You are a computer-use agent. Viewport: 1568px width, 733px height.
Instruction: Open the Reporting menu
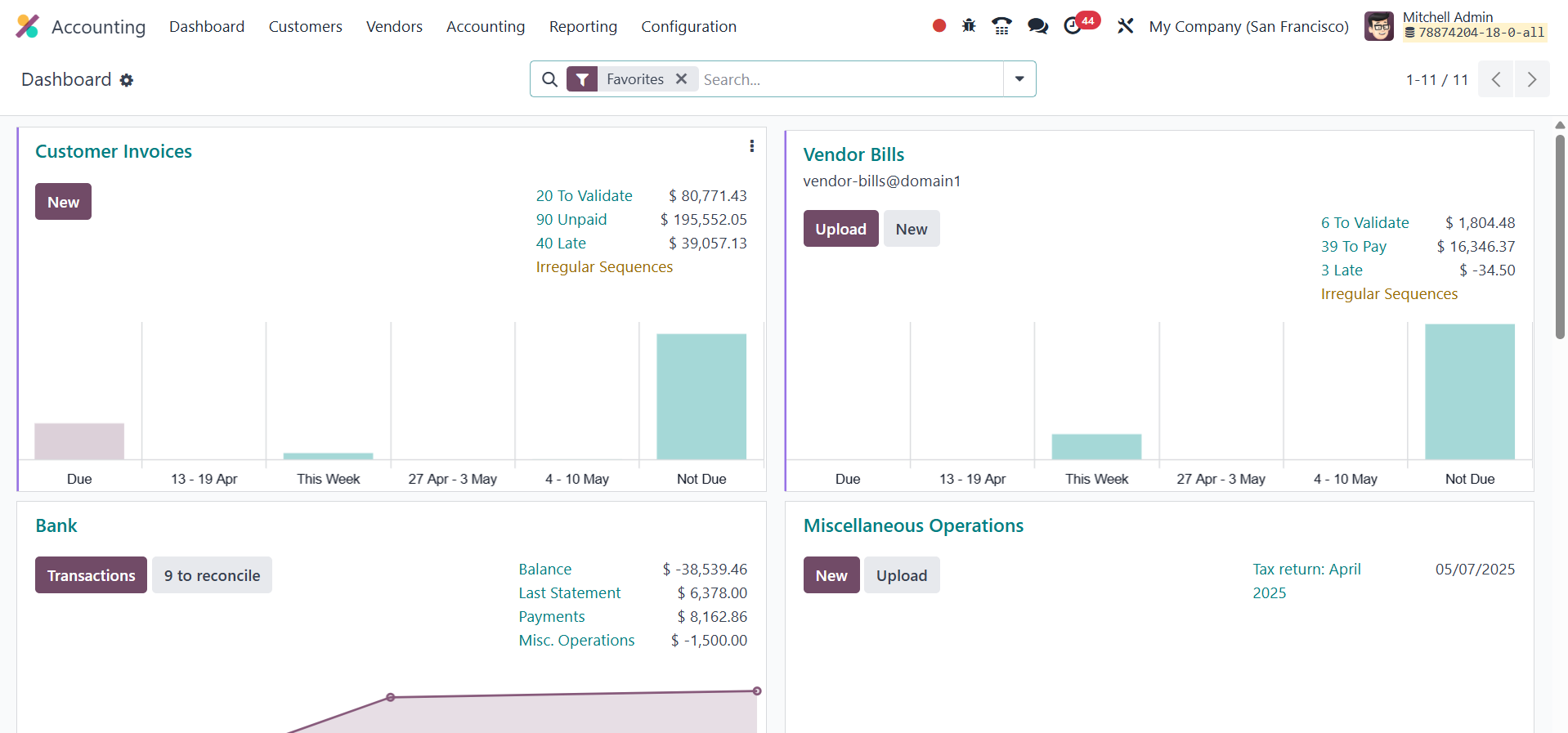coord(583,26)
